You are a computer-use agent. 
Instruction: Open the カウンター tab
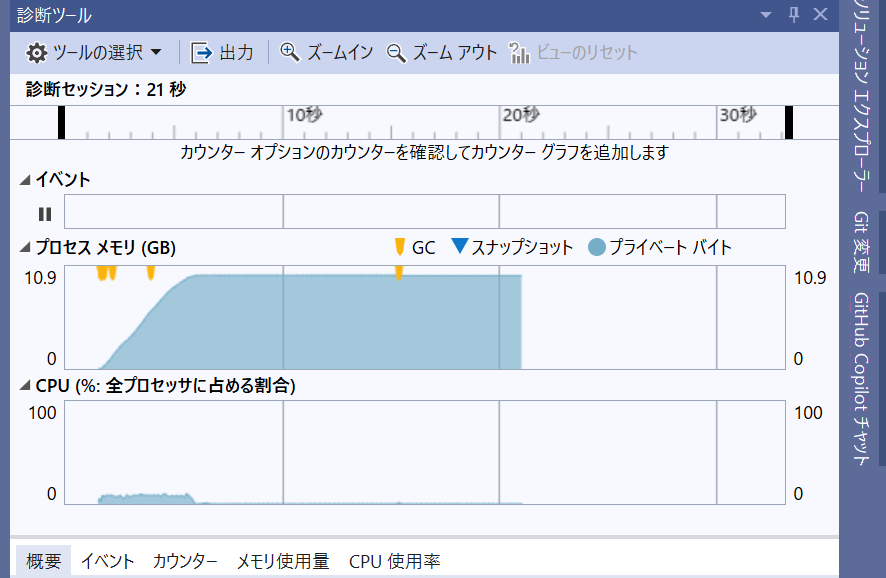point(185,562)
